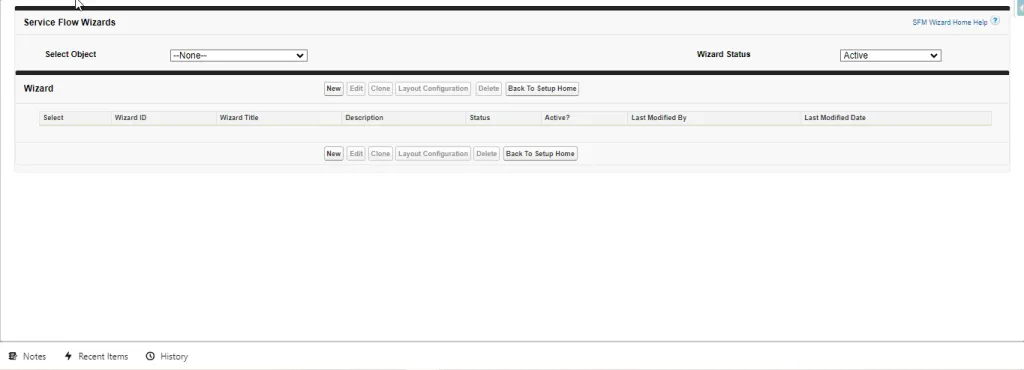
Task: Open the SFM Wizard help question icon
Action: coord(995,21)
